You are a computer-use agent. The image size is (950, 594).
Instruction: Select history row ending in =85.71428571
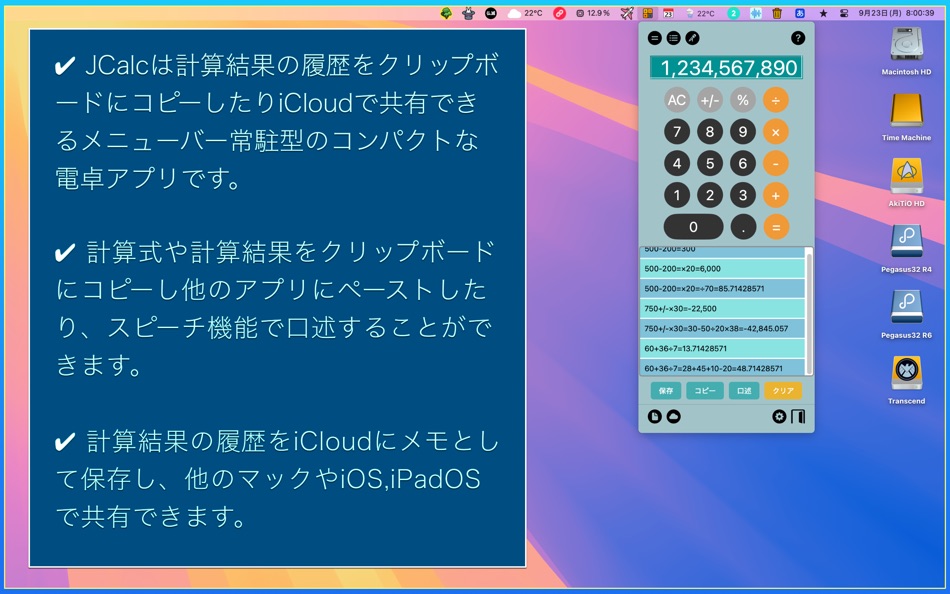(722, 289)
